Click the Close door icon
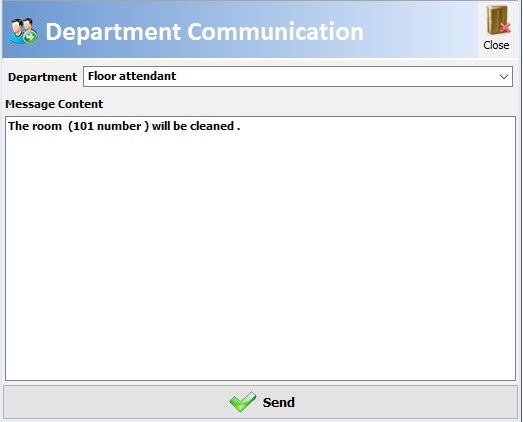Image resolution: width=523 pixels, height=422 pixels. click(498, 20)
